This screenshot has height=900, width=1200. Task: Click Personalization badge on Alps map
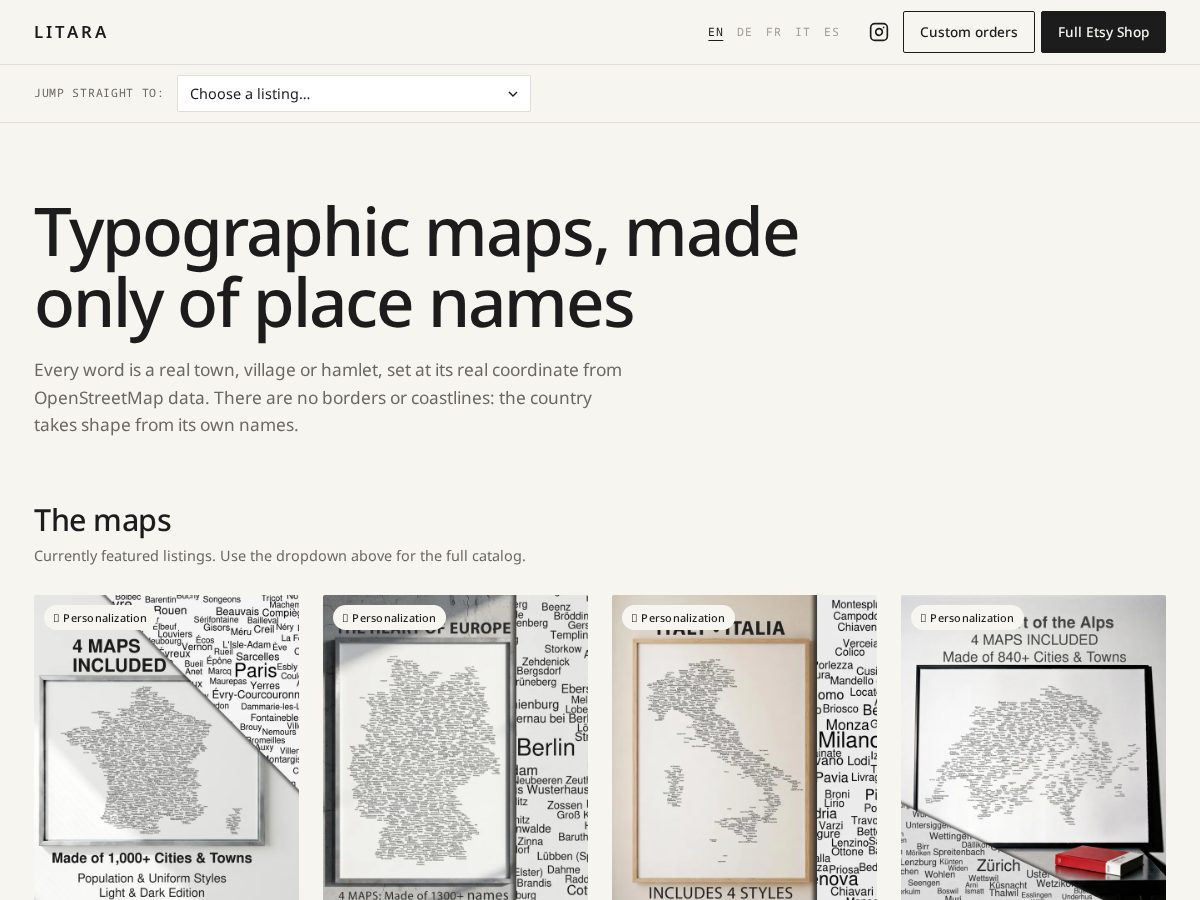click(x=968, y=618)
